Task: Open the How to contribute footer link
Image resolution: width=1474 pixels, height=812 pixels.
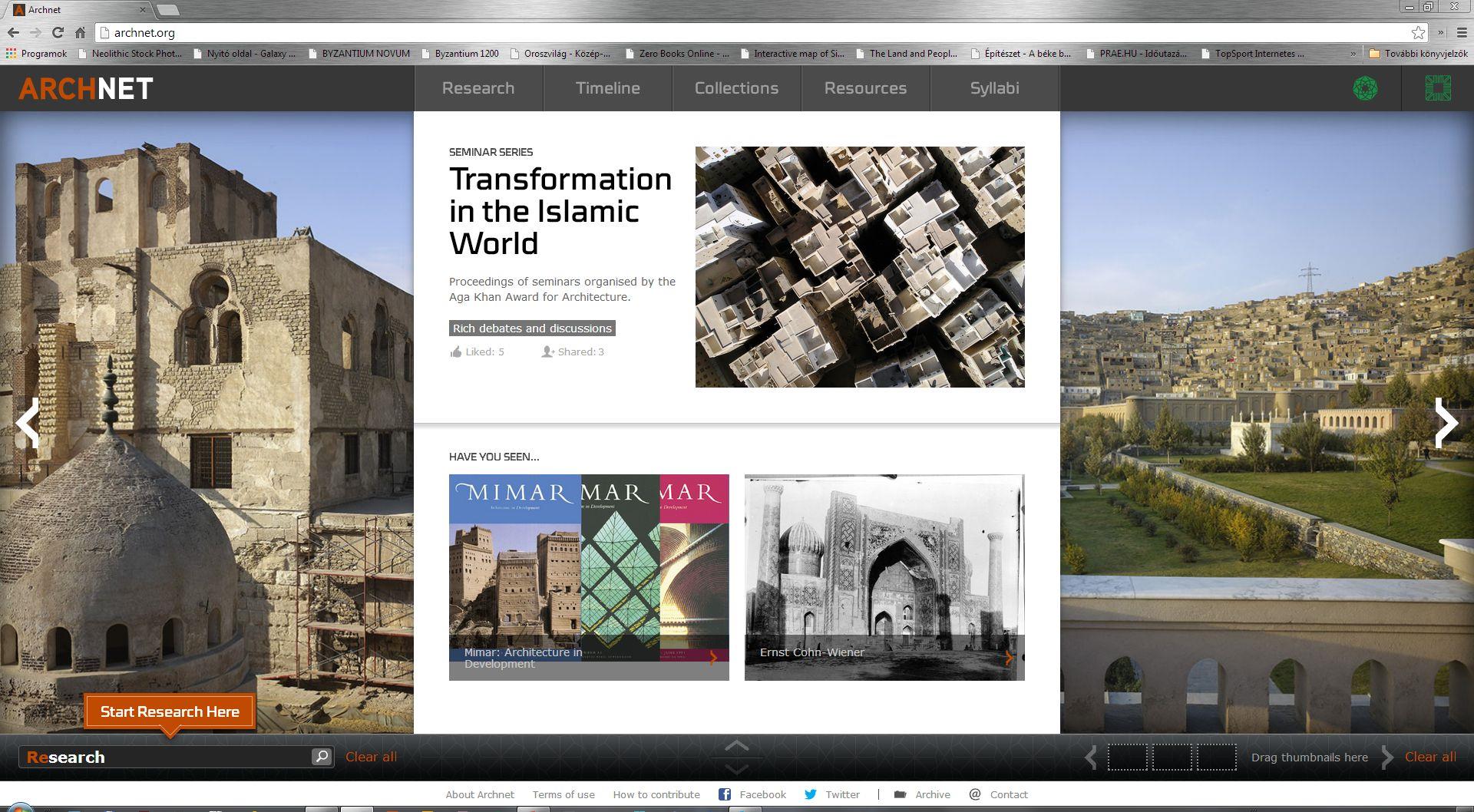Action: point(656,794)
